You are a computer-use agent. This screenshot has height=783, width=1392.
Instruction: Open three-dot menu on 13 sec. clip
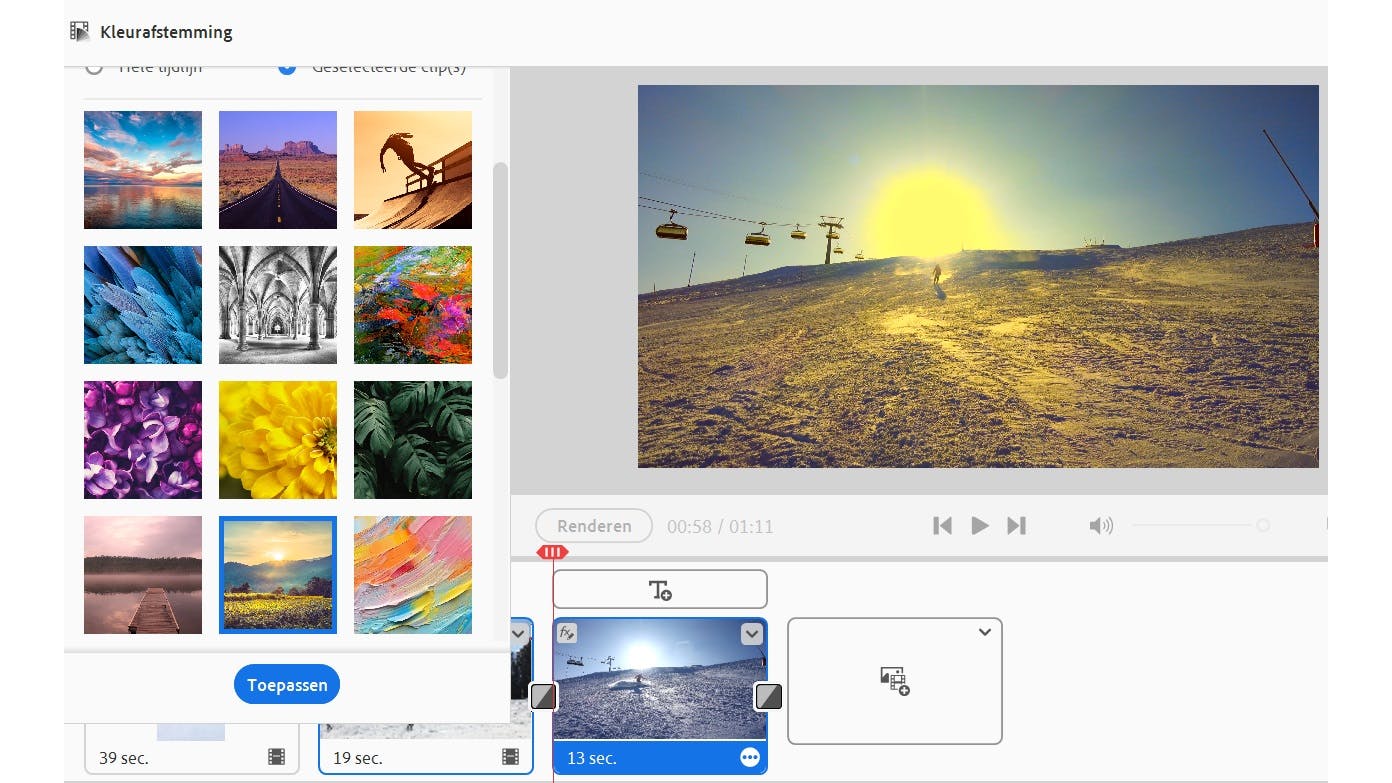pos(750,758)
